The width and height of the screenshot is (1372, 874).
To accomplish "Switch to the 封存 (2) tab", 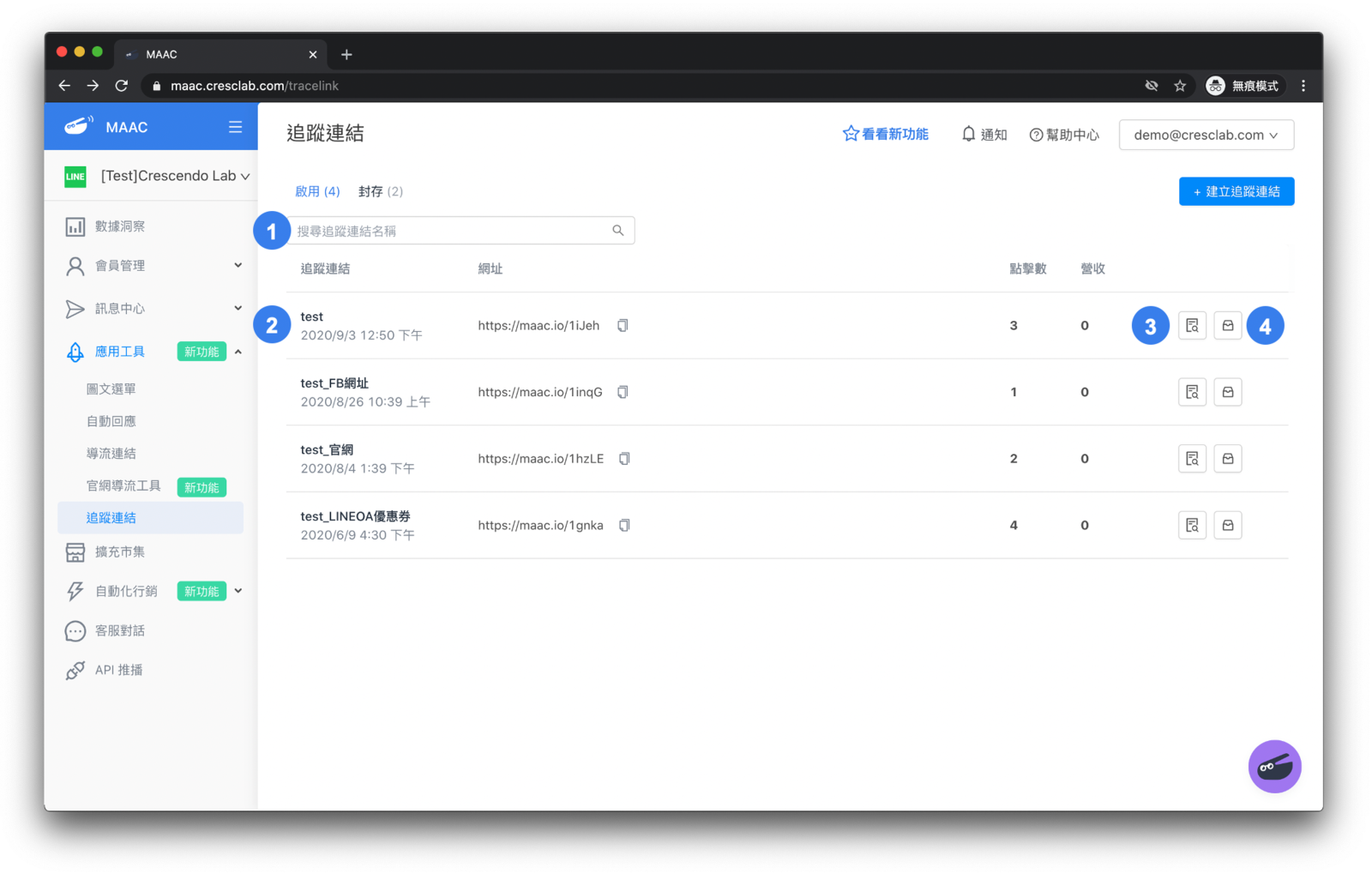I will pyautogui.click(x=381, y=191).
